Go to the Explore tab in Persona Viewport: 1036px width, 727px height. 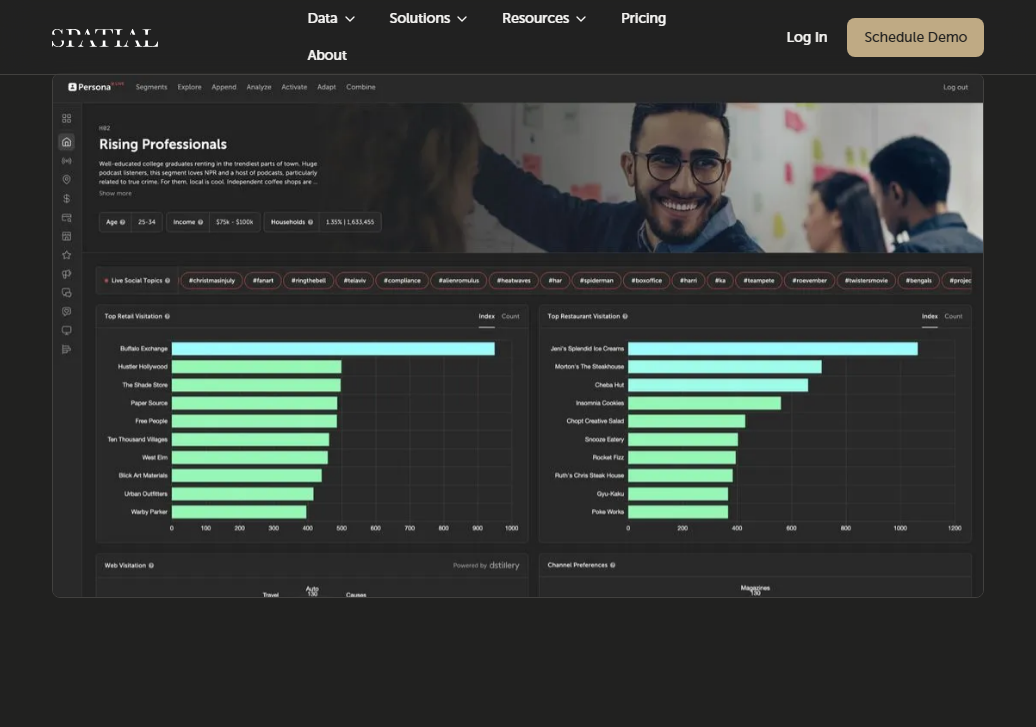click(189, 87)
